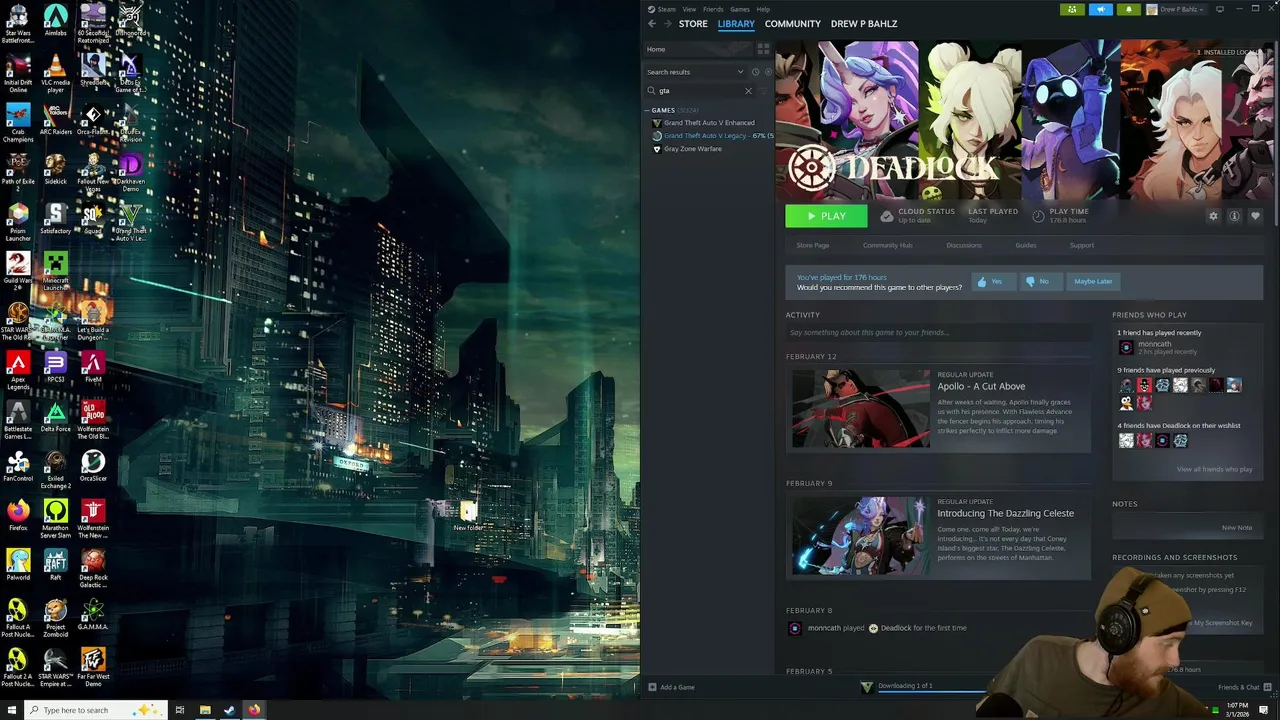Click the green PLAY button
The width and height of the screenshot is (1280, 720).
(826, 216)
